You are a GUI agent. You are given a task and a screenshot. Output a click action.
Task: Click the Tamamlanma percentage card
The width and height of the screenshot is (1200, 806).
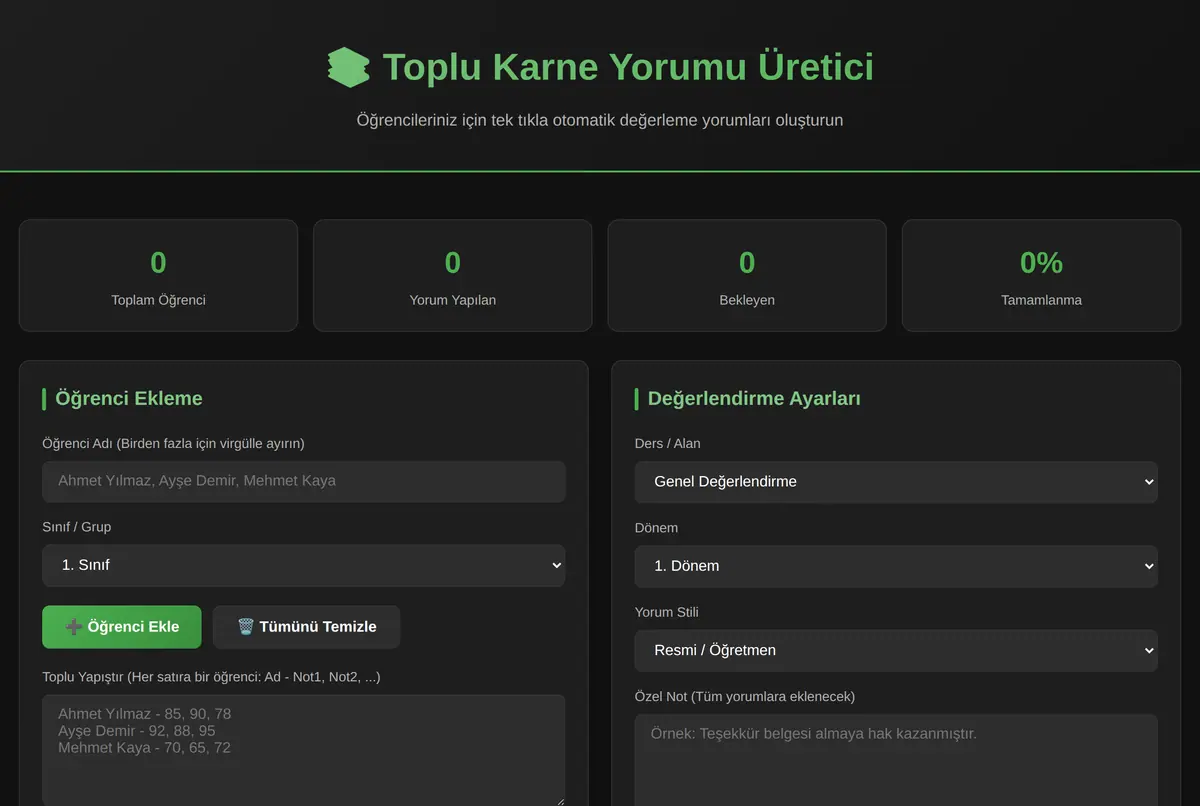coord(1041,275)
